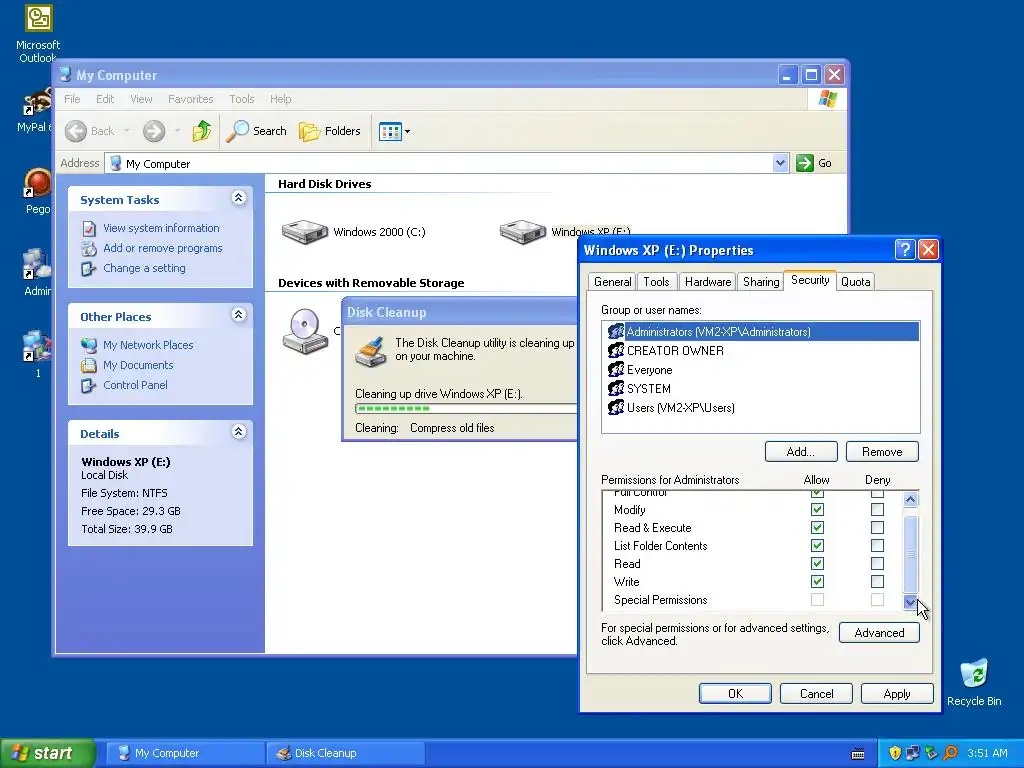1024x768 pixels.
Task: Switch to the General tab
Action: [613, 281]
